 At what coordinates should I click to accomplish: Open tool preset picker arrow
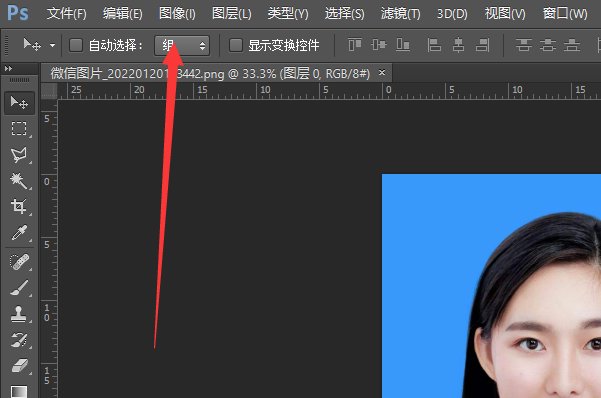pyautogui.click(x=53, y=45)
